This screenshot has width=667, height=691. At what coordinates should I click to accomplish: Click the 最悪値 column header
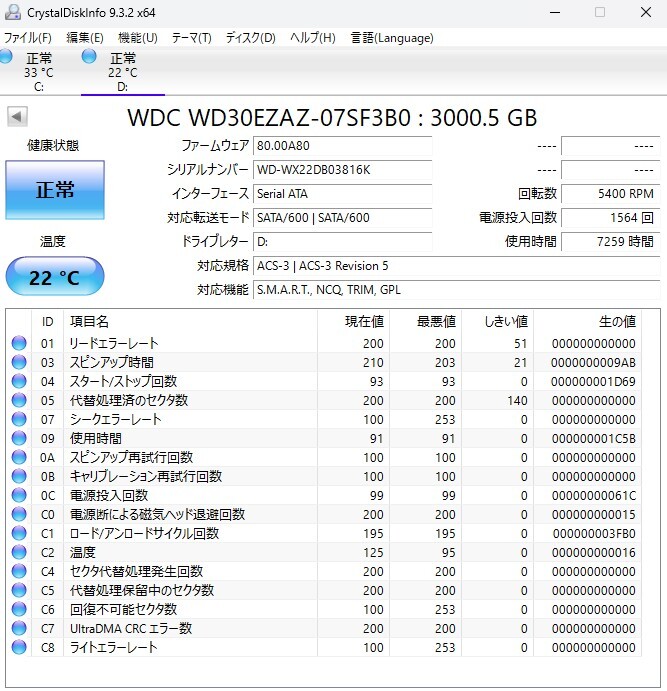(426, 322)
